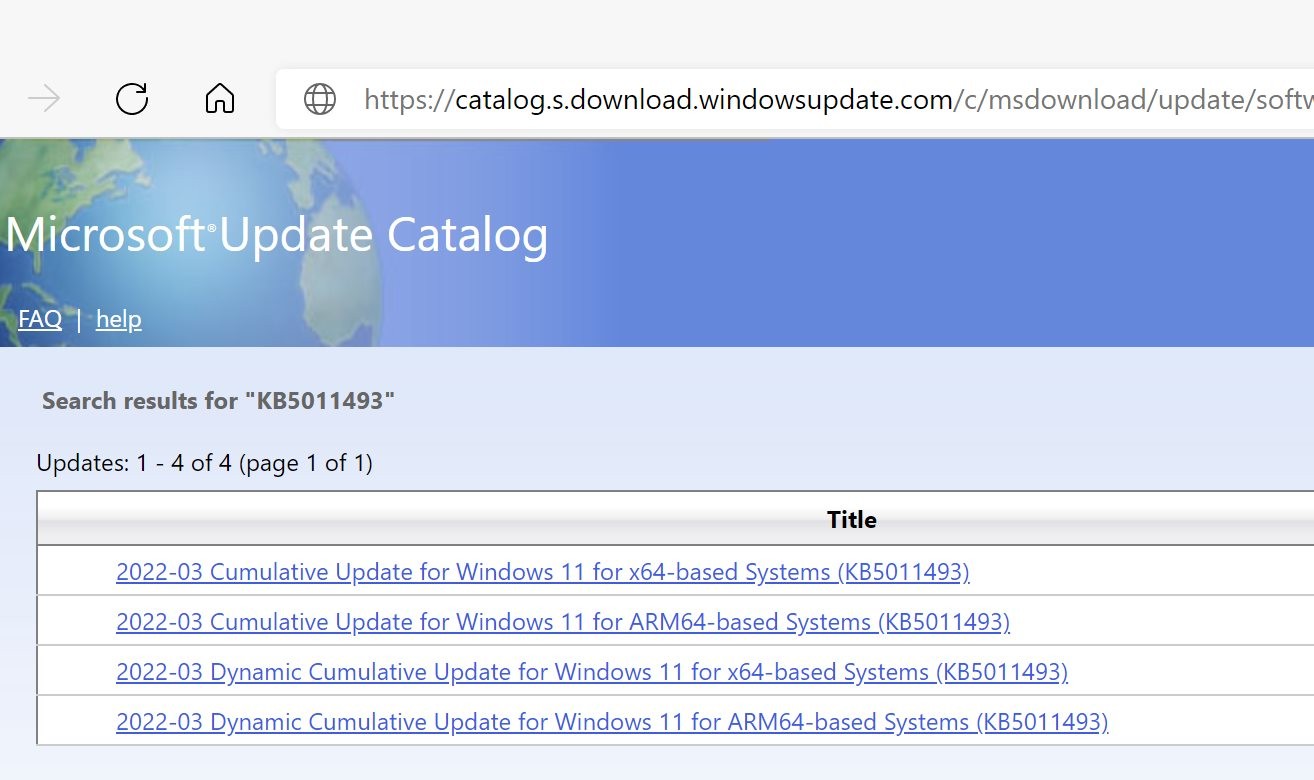Open the help link
This screenshot has height=780, width=1314.
(119, 319)
